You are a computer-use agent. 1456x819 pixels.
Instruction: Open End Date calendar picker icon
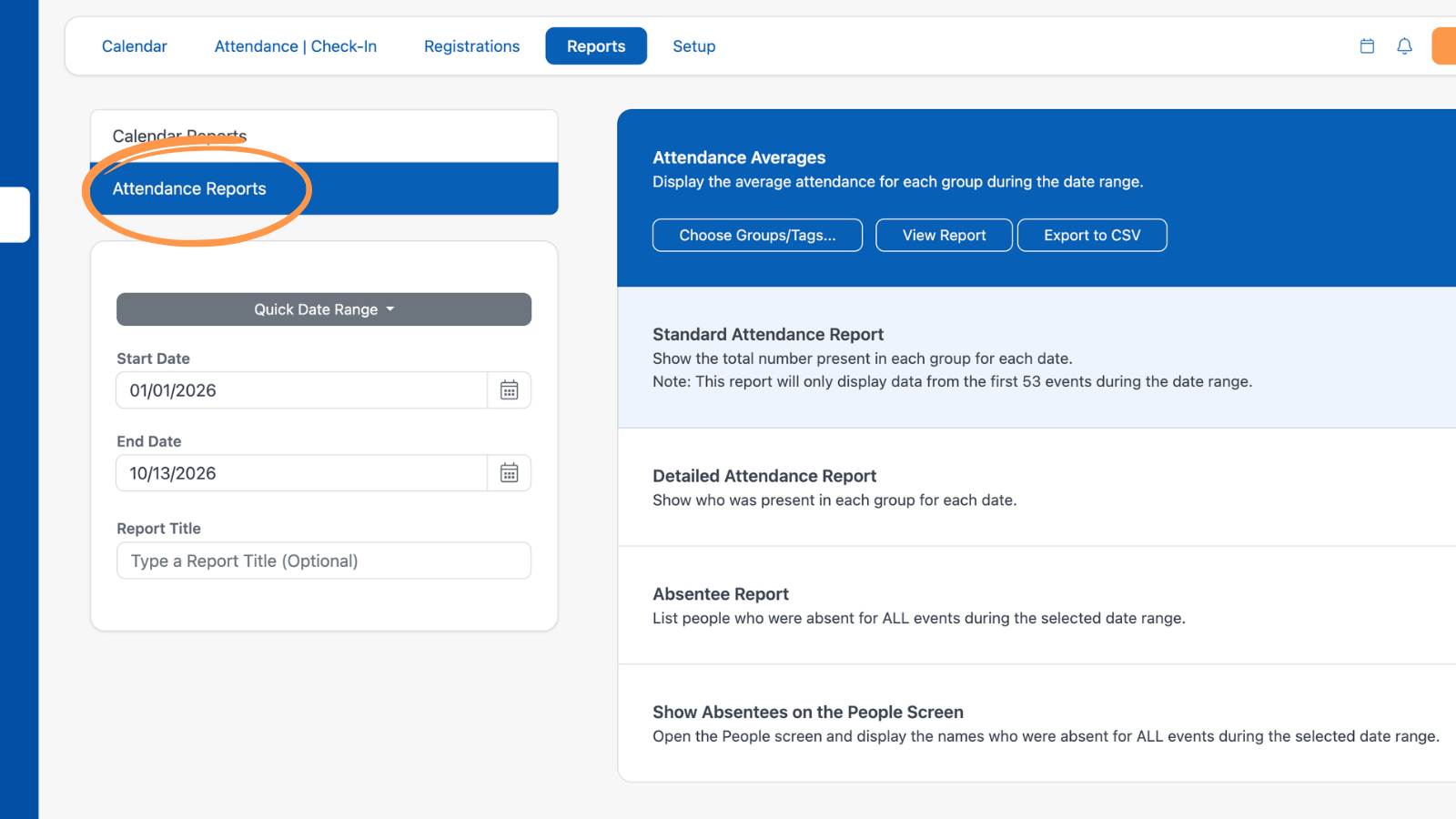point(510,473)
